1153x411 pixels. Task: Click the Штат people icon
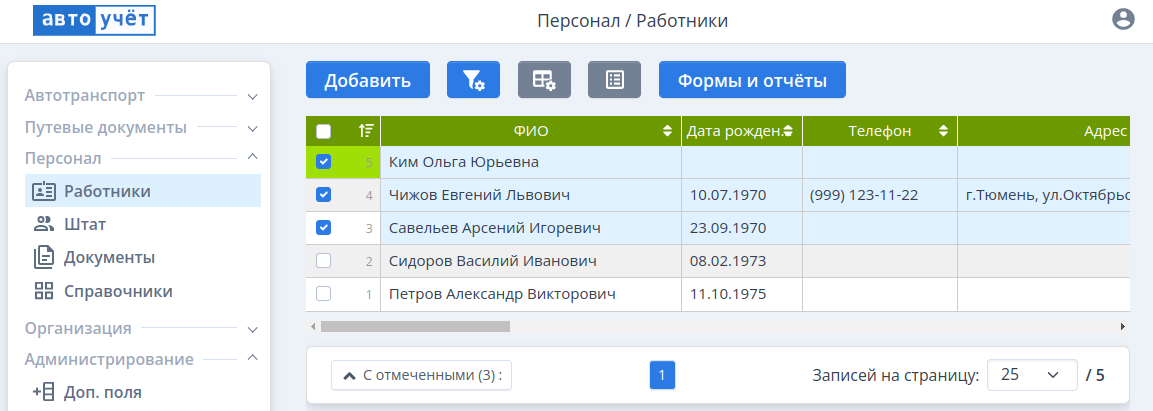click(x=43, y=224)
